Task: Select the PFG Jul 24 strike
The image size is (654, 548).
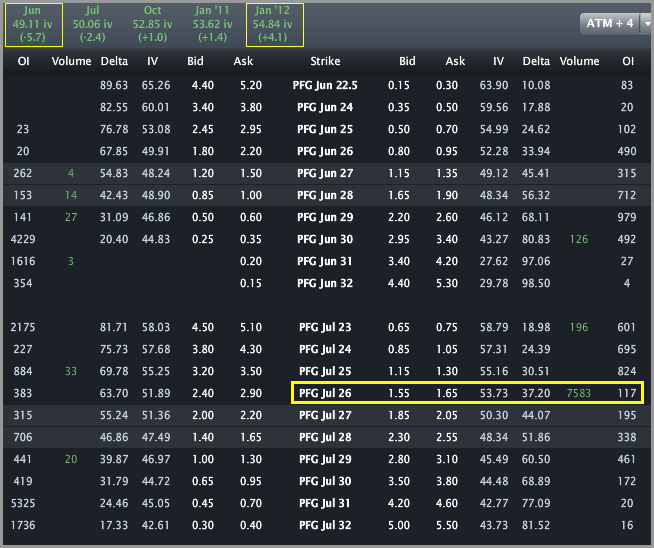Action: [325, 349]
